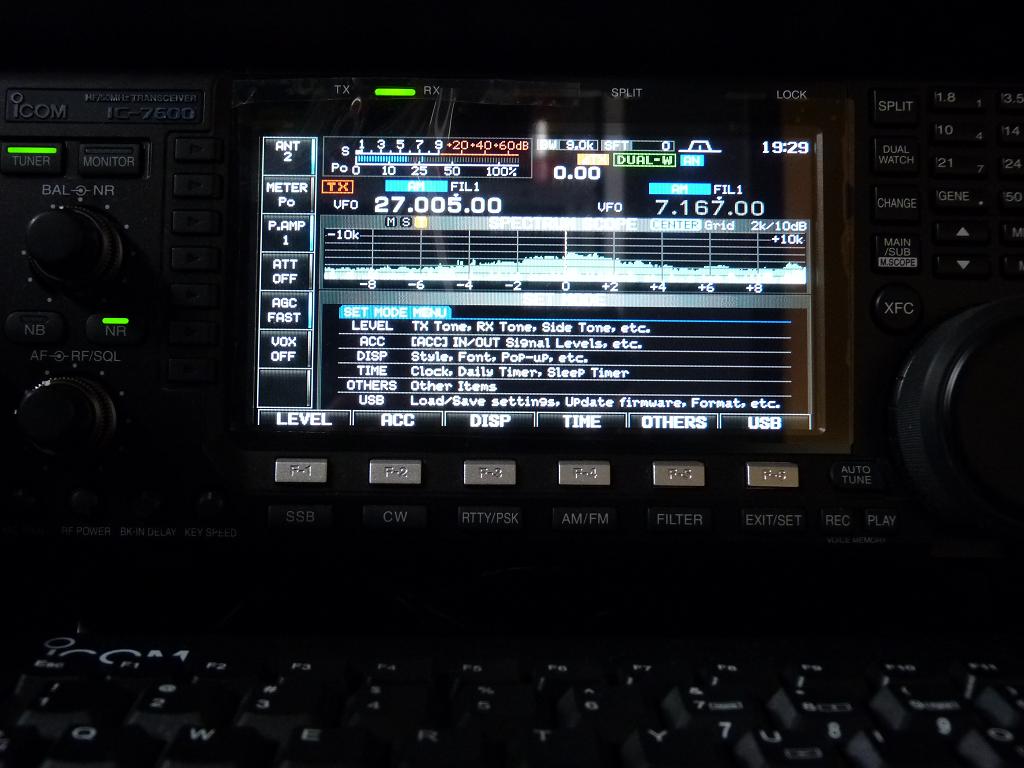Push the FILTER button

point(679,520)
